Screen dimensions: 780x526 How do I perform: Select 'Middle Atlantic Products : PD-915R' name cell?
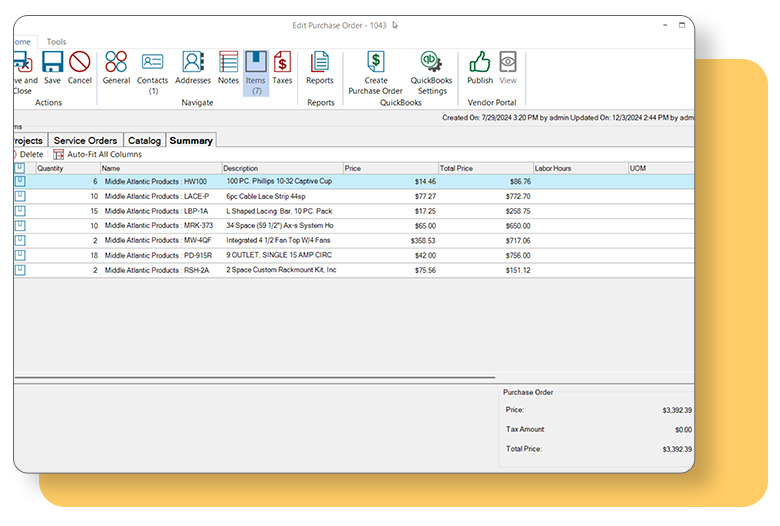click(x=158, y=255)
